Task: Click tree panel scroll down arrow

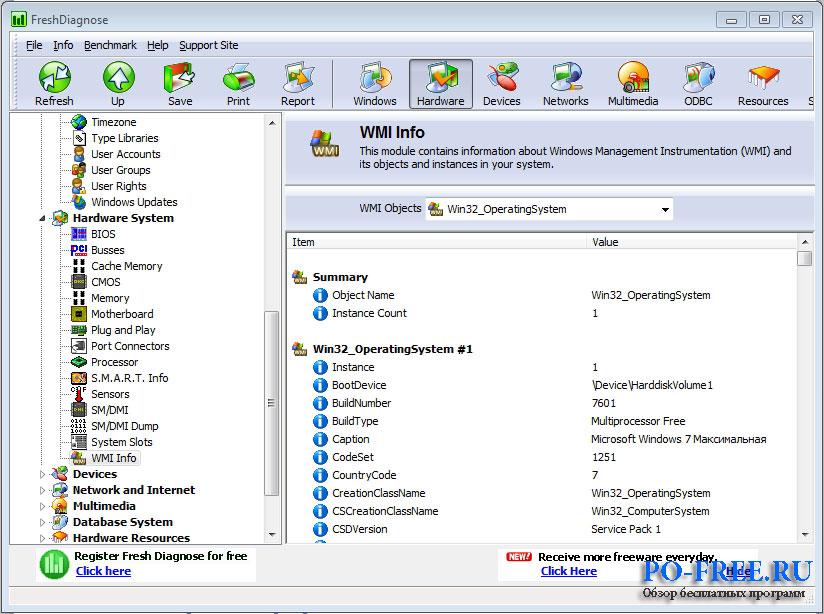Action: coord(272,535)
